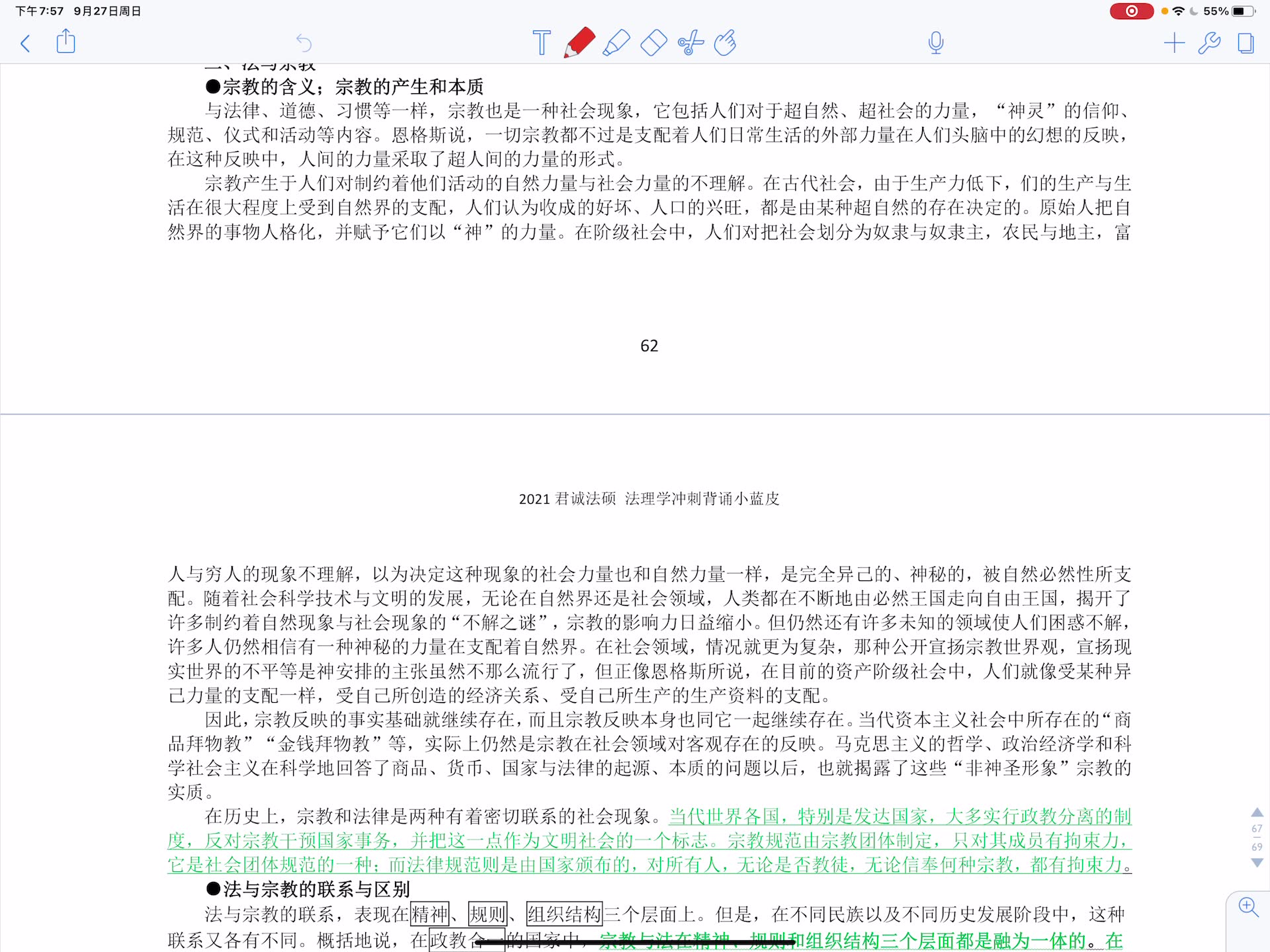Select the pointer finger tool
This screenshot has height=952, width=1270.
tap(725, 42)
